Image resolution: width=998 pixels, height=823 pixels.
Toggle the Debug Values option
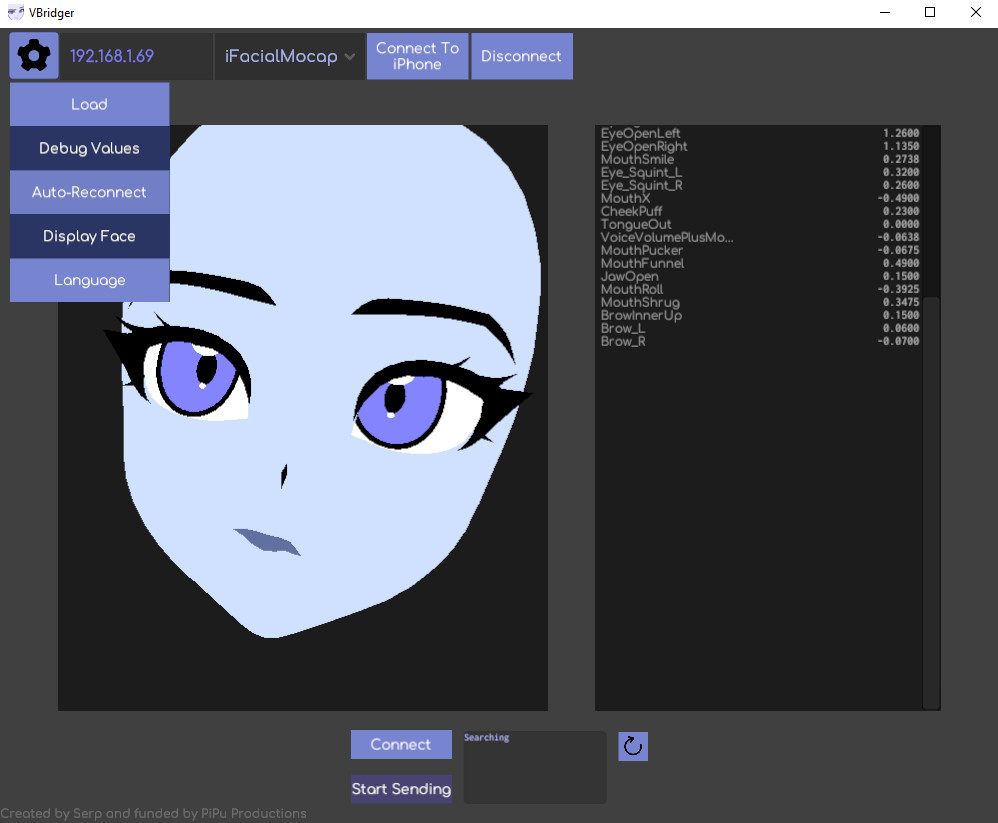(89, 148)
